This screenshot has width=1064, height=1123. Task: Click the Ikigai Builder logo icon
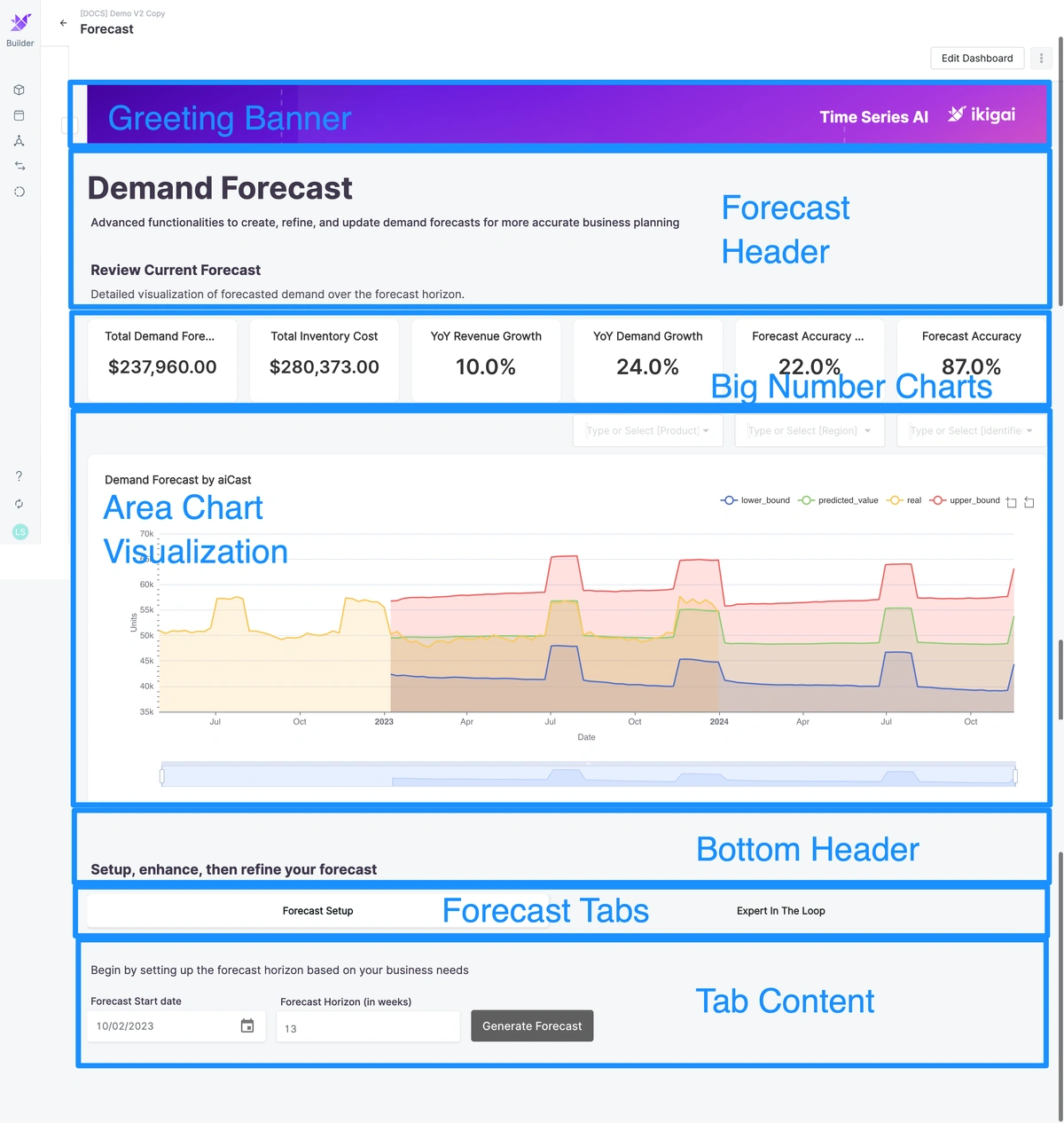[20, 22]
